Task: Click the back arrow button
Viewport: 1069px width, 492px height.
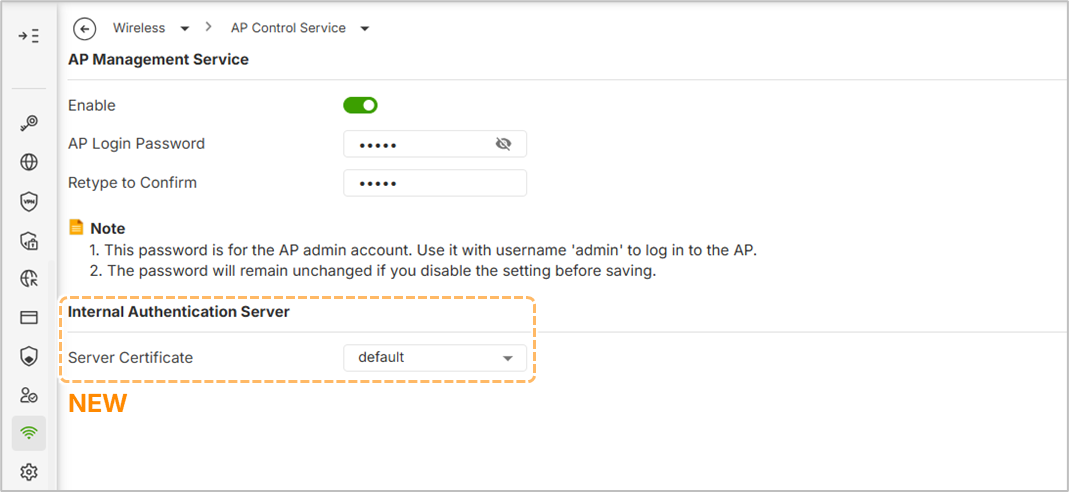Action: click(85, 28)
